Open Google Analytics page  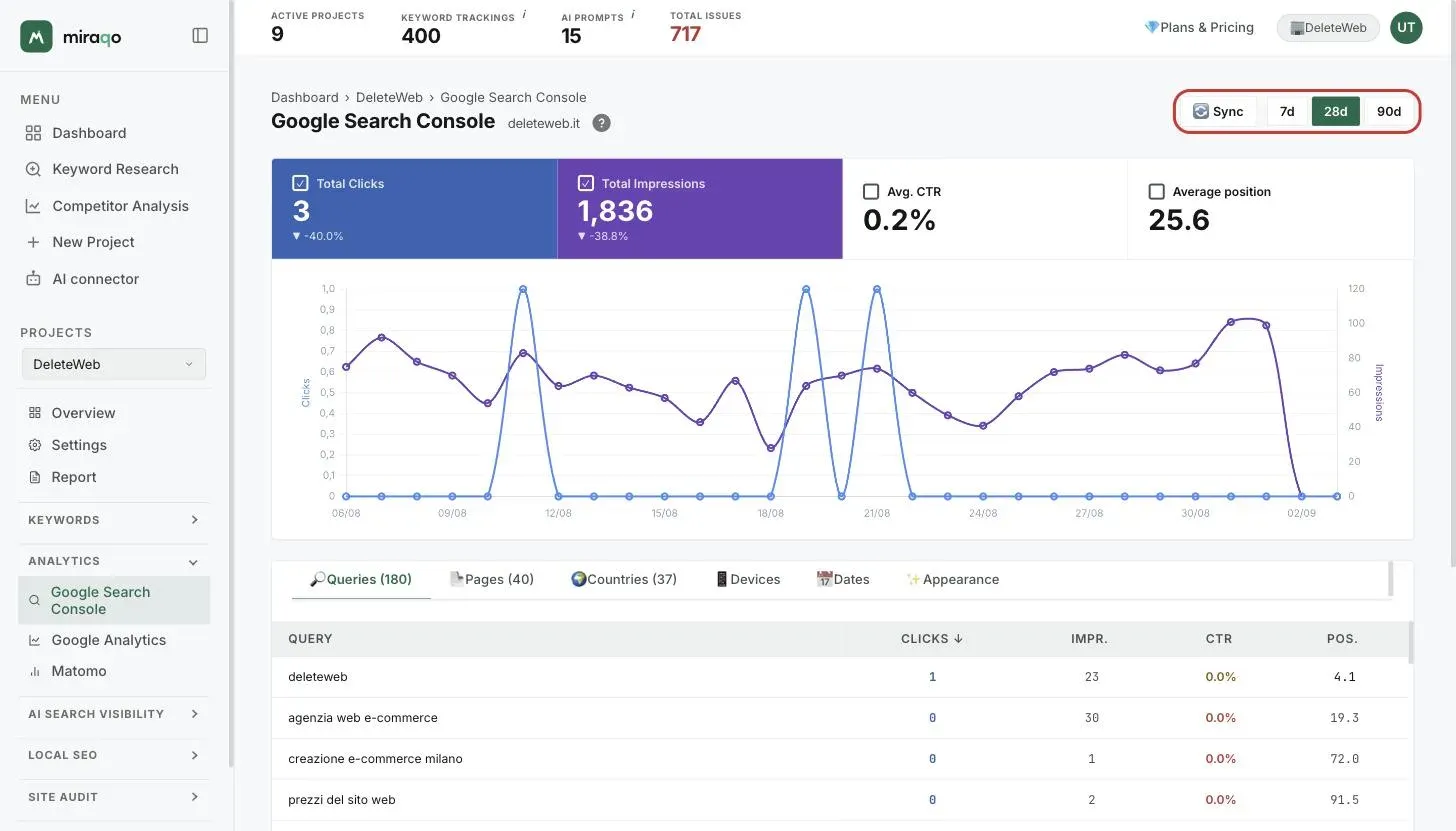pos(109,640)
